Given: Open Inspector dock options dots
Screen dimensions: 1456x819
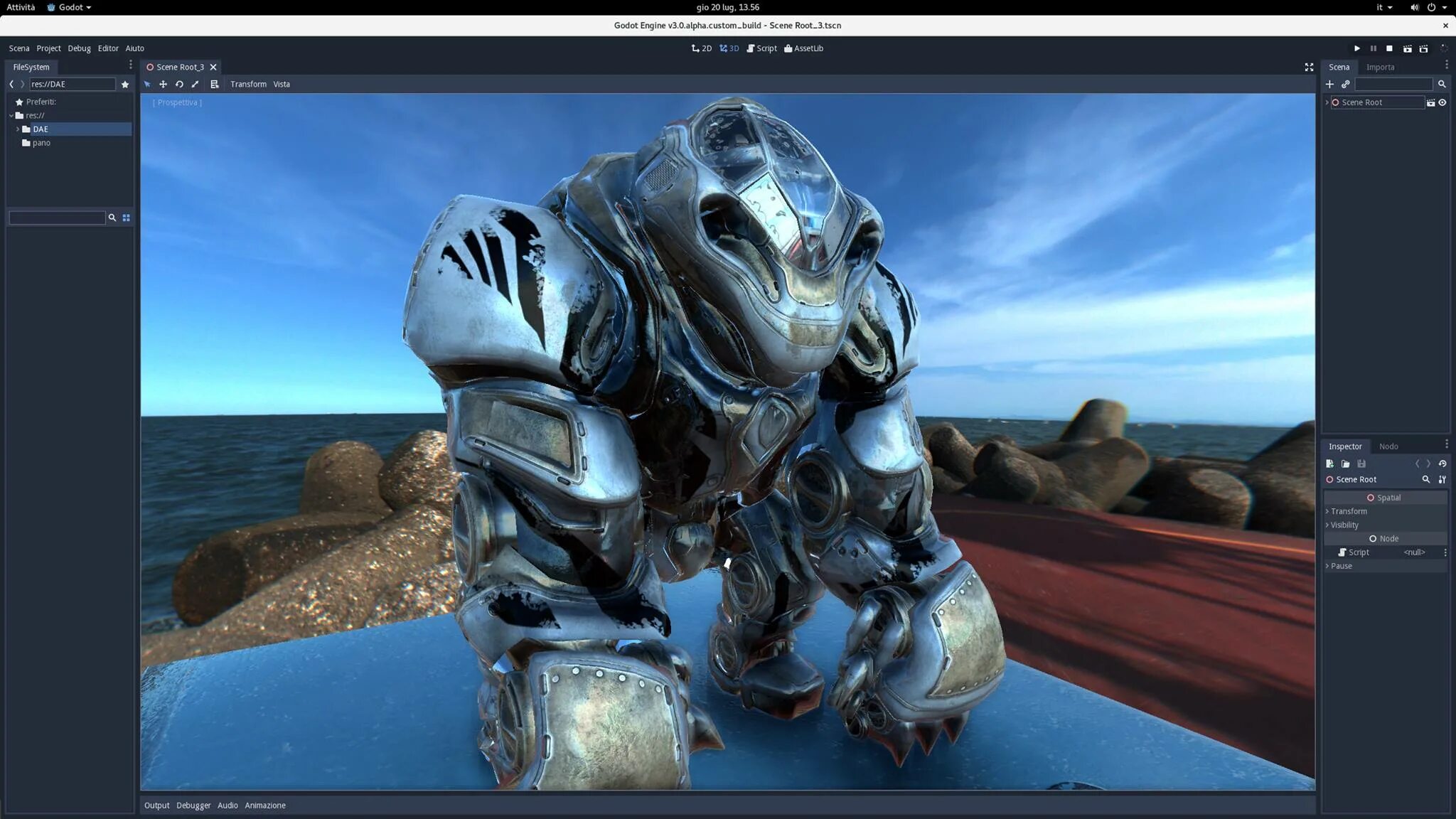Looking at the screenshot, I should pos(1446,444).
